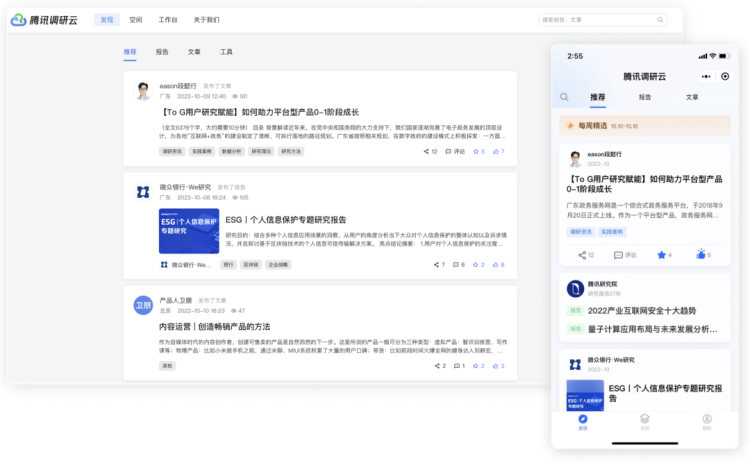Screen dimensions: 750x463
Task: Toggle the star favorite on the ESG desktop article
Action: [476, 265]
